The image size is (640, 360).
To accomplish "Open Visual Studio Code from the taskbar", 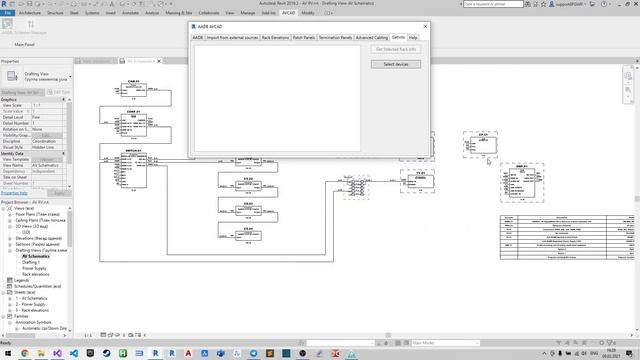I will (x=73, y=353).
